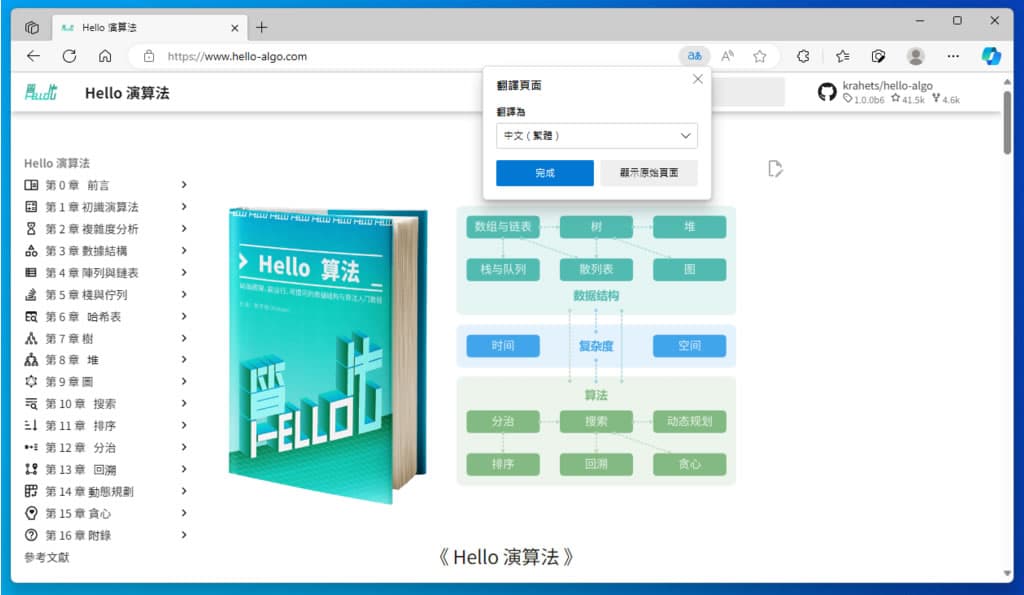Open 第 9 章 圖 chapter

(69, 382)
